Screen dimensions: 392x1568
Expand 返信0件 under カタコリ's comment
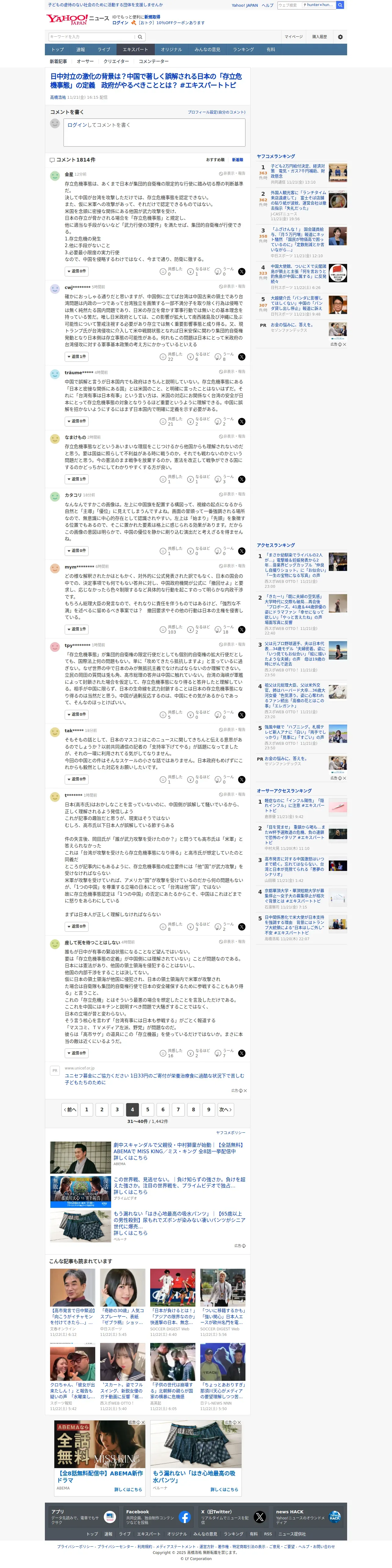[x=77, y=550]
